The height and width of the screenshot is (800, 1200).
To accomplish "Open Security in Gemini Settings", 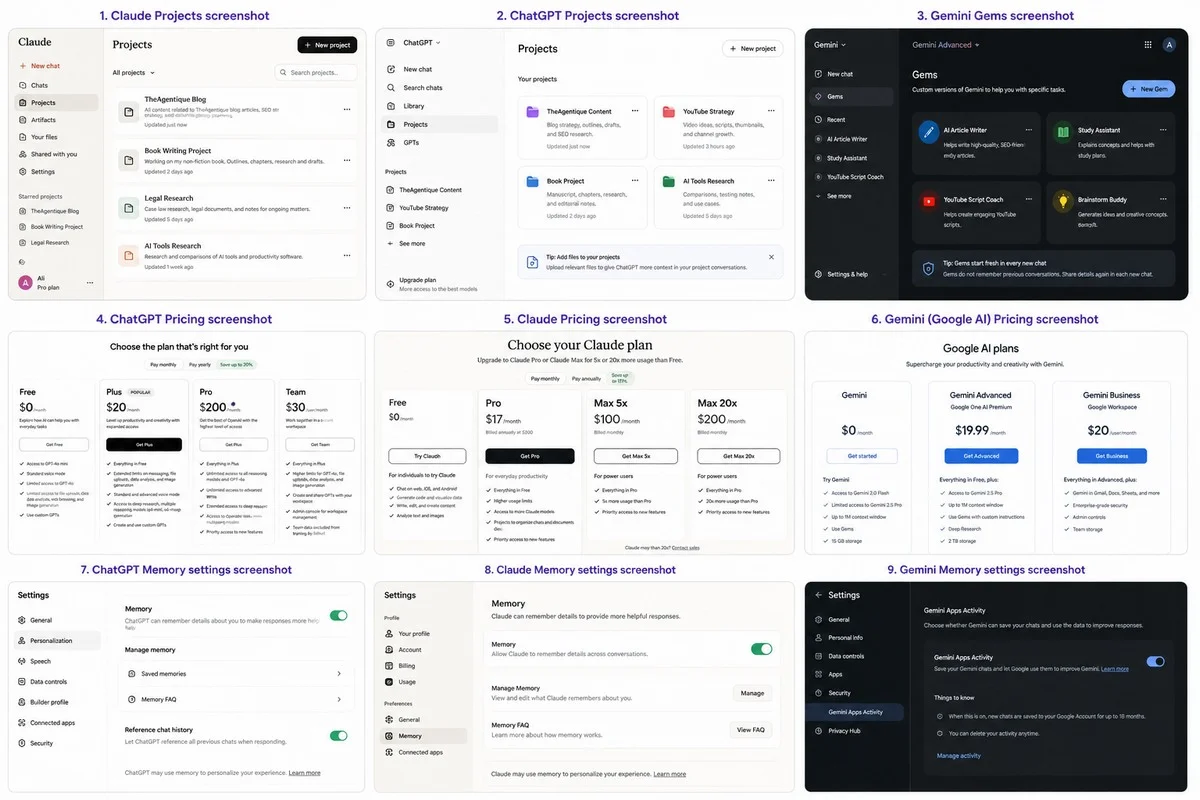I will (x=839, y=693).
